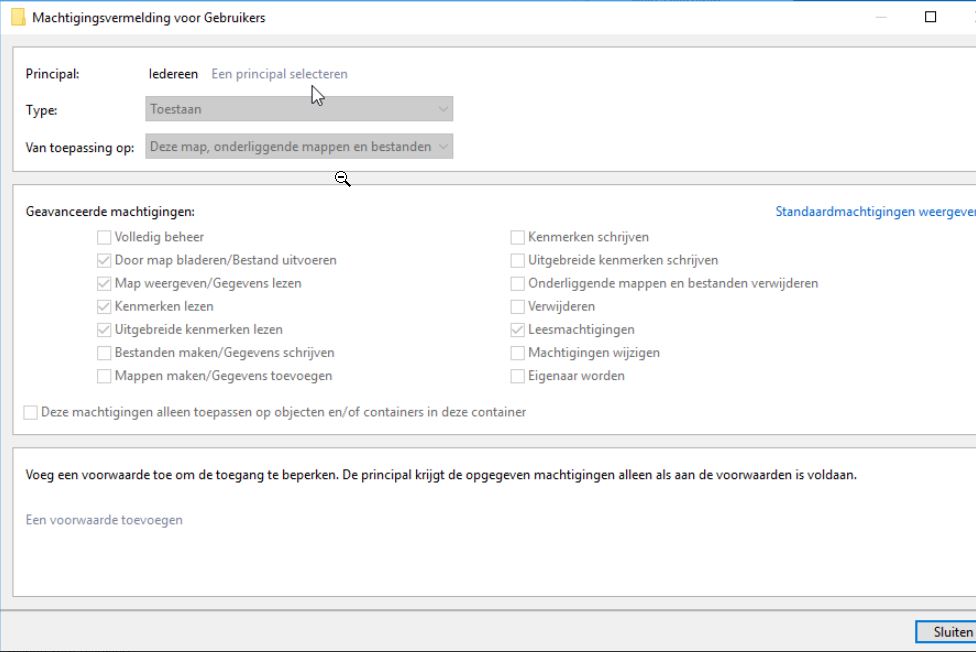
Task: Check the Machtigingen wijzigen checkbox
Action: pyautogui.click(x=518, y=353)
